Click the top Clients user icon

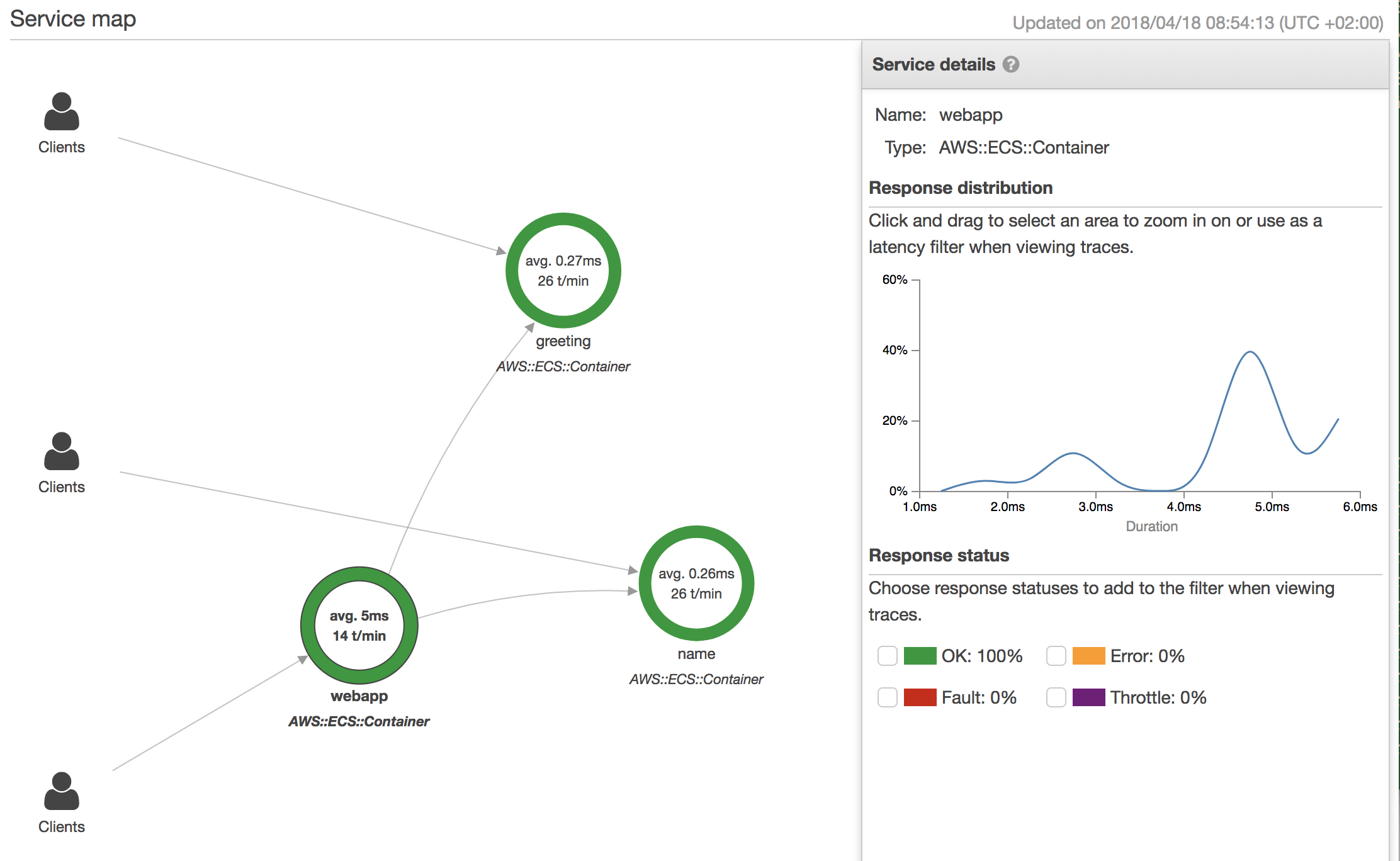pyautogui.click(x=62, y=111)
